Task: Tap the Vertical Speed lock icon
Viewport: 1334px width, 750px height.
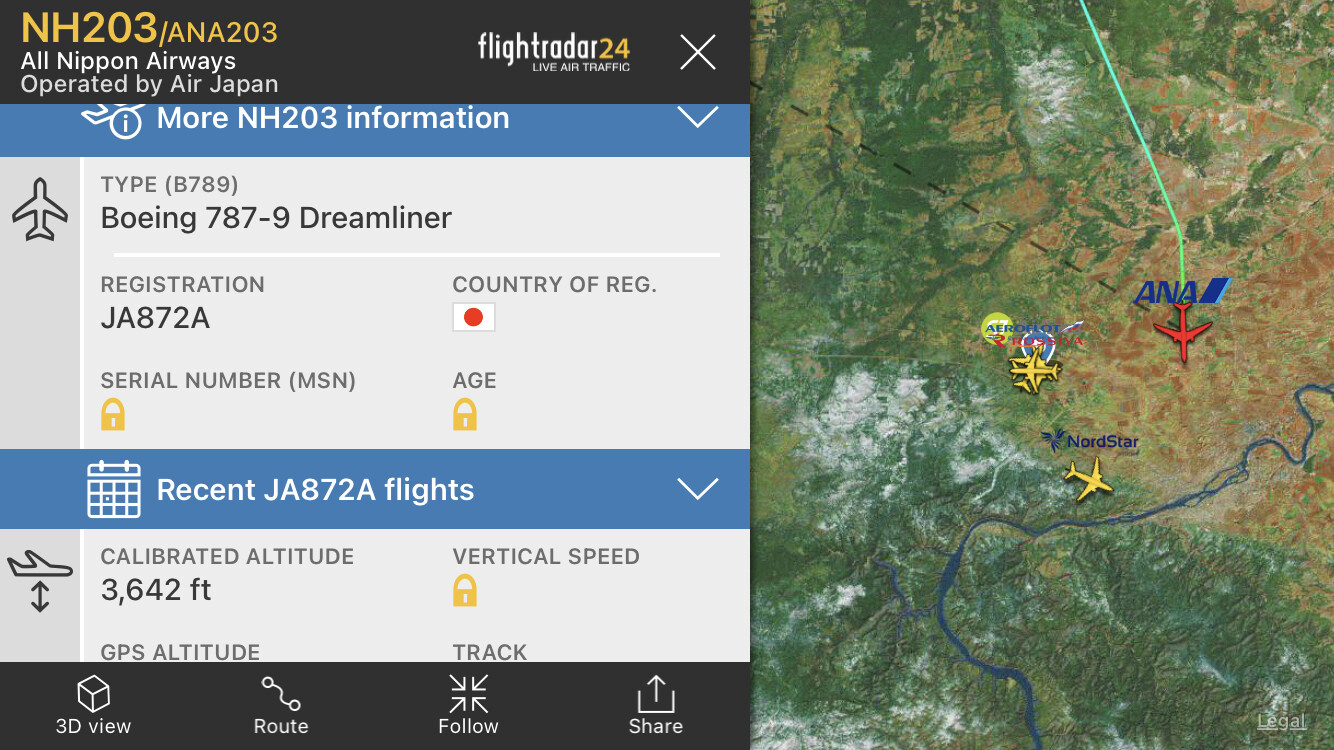Action: (465, 590)
